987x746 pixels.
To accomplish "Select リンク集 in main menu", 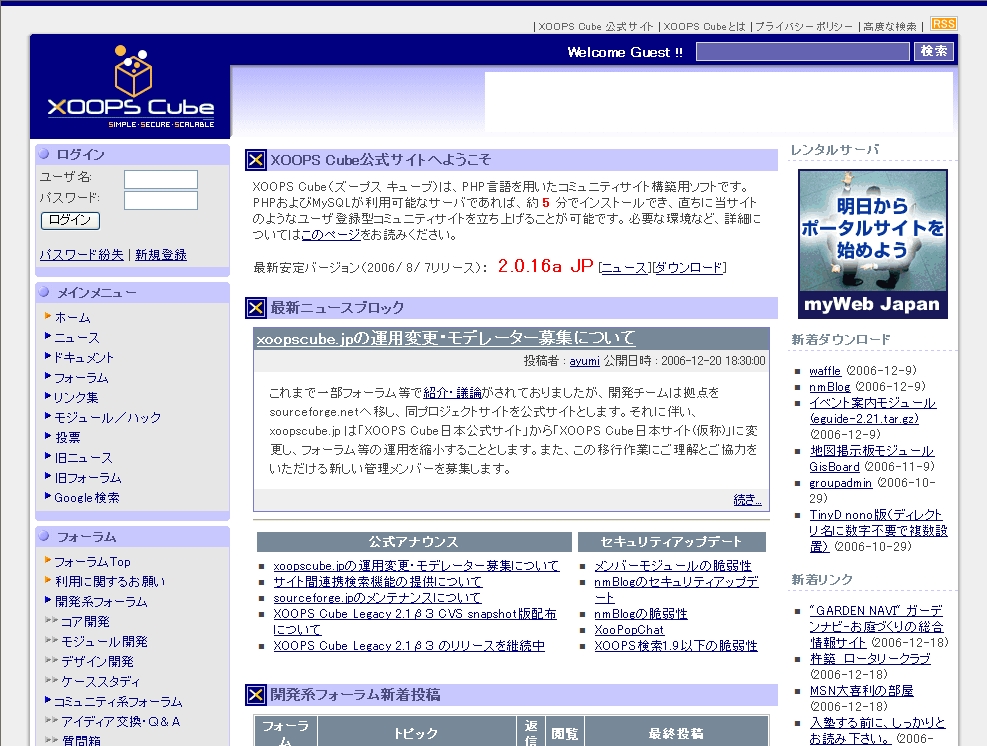I will click(x=76, y=398).
